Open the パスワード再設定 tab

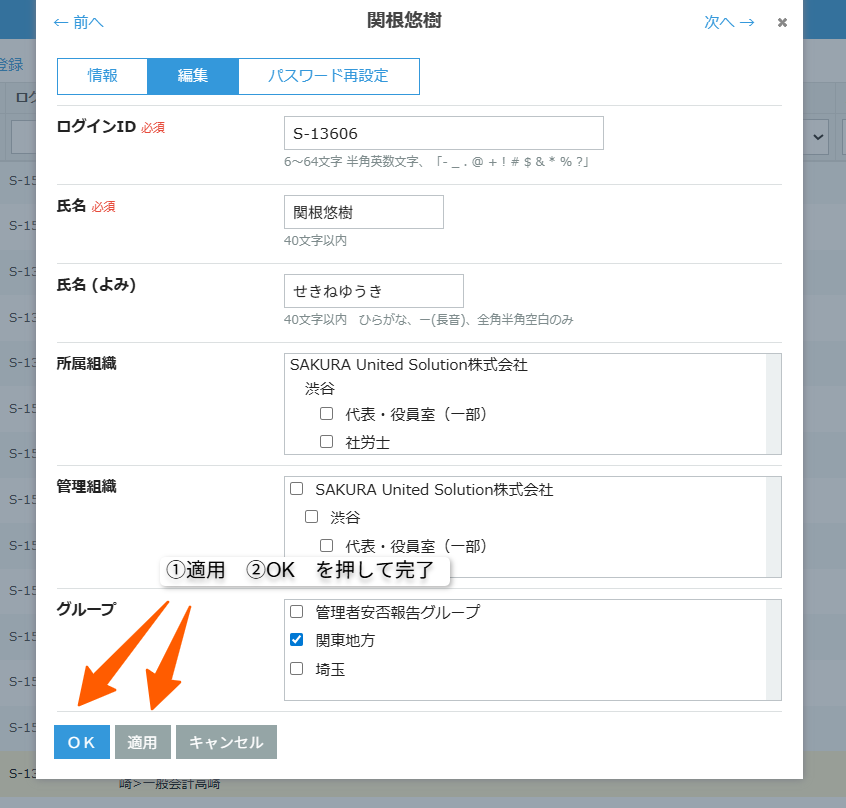328,76
